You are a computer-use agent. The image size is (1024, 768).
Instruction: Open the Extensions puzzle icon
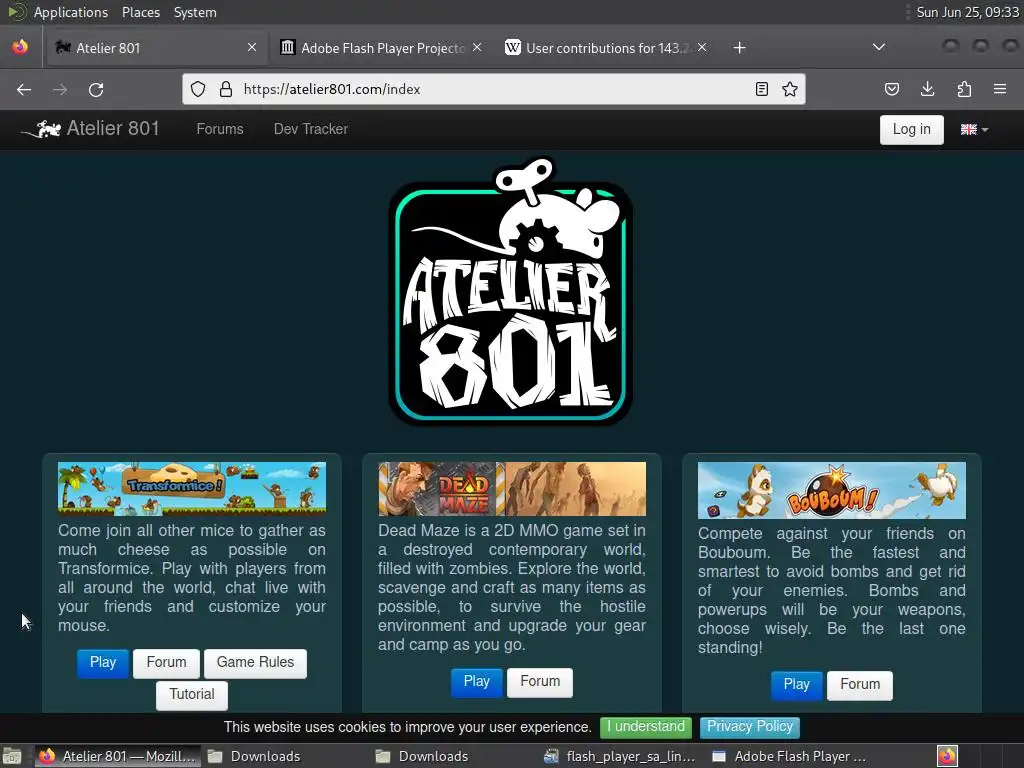pyautogui.click(x=964, y=89)
